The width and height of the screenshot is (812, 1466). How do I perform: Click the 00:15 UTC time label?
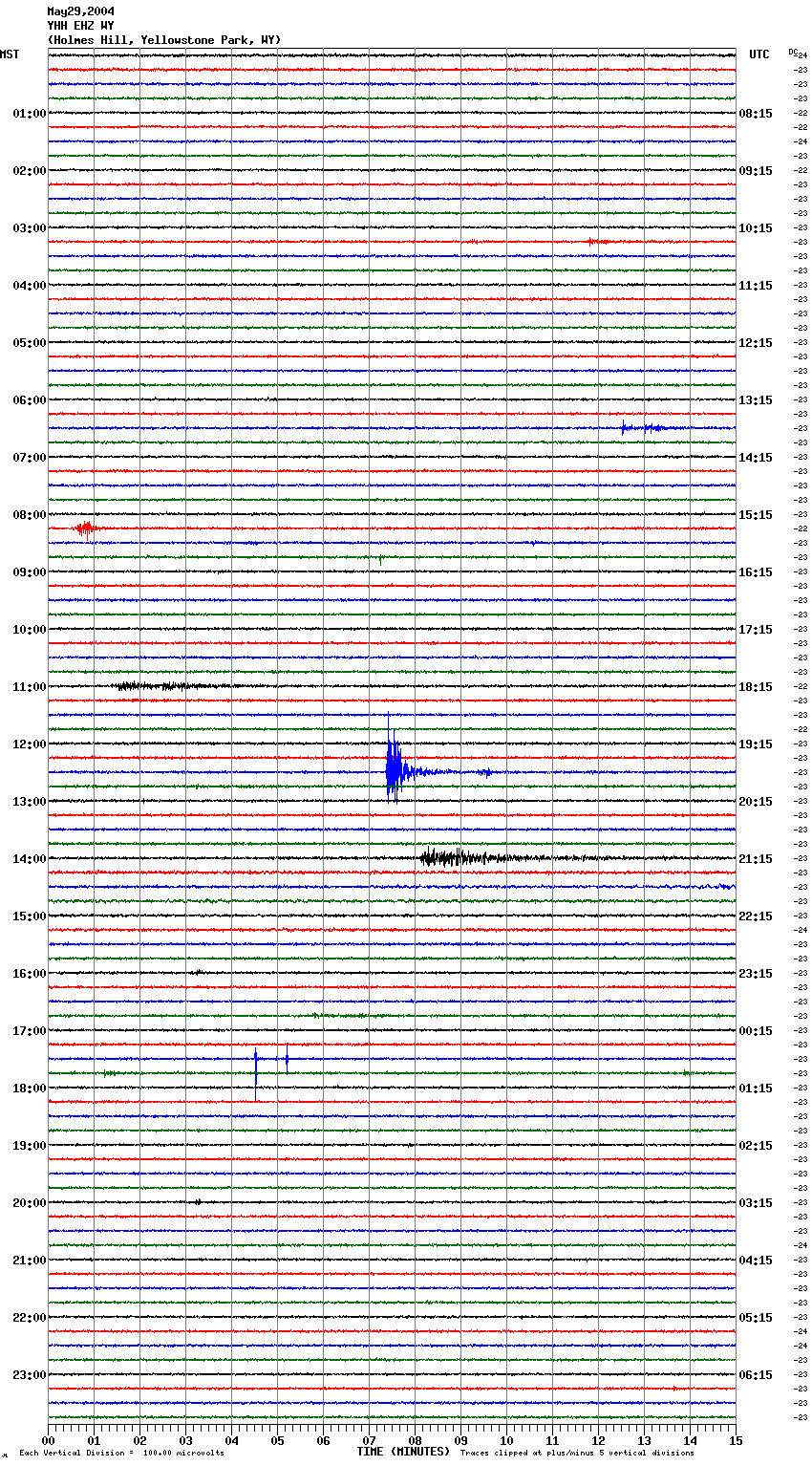point(756,1031)
